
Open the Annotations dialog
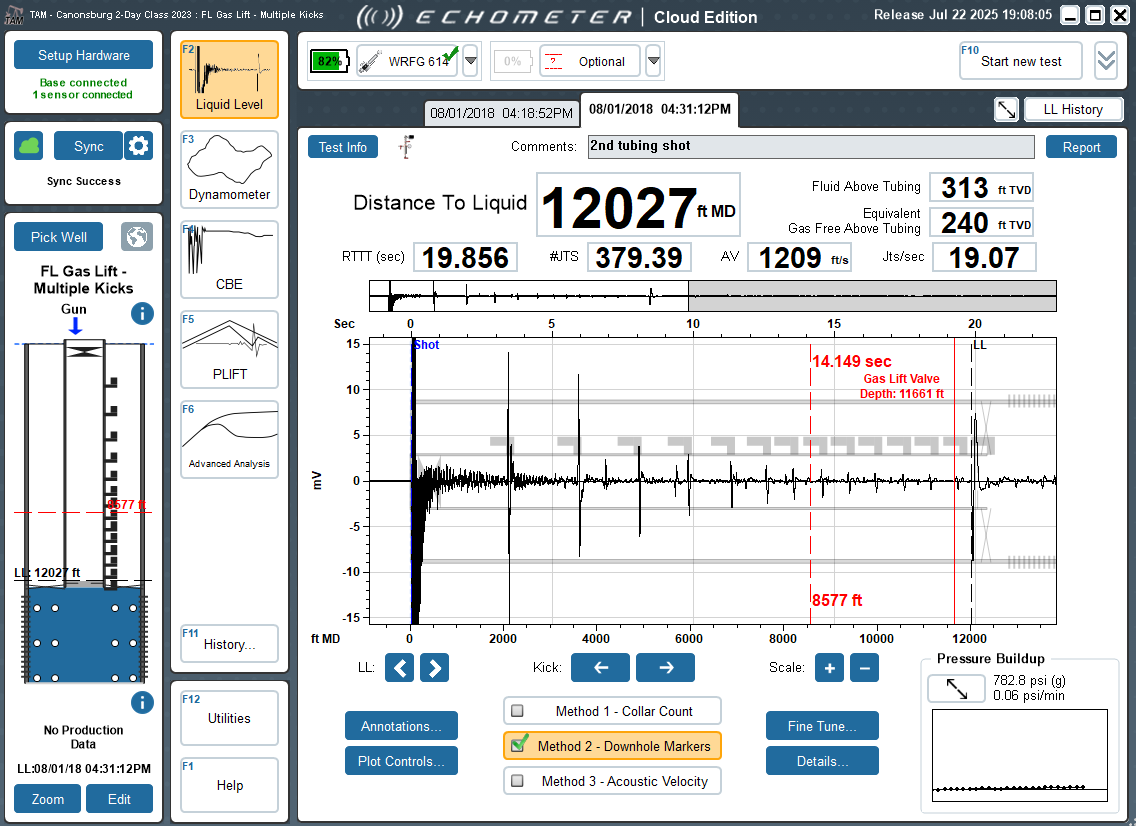pyautogui.click(x=401, y=726)
